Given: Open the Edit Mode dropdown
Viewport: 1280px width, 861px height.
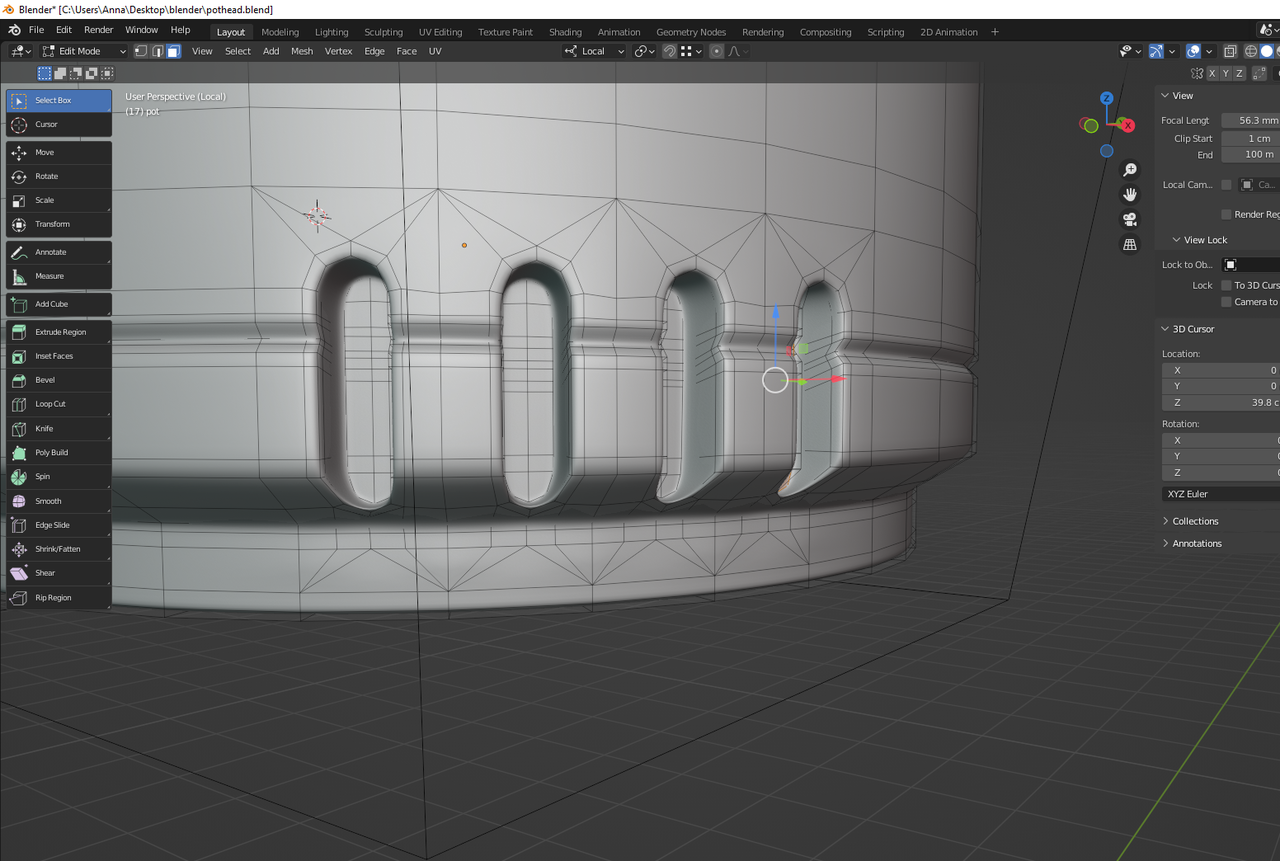Looking at the screenshot, I should pos(84,51).
